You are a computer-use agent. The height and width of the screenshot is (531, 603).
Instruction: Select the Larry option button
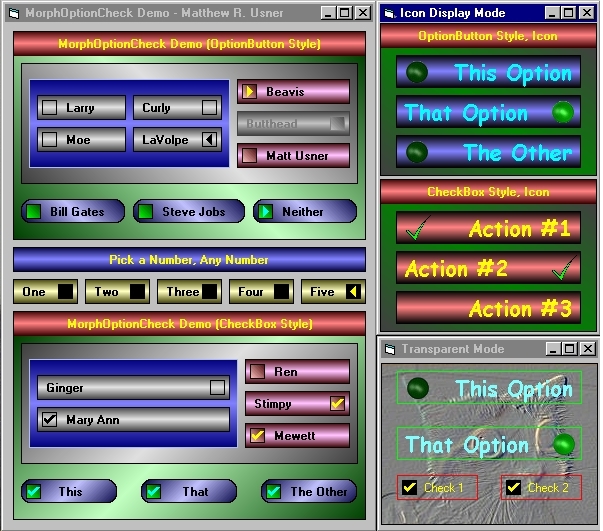point(49,108)
